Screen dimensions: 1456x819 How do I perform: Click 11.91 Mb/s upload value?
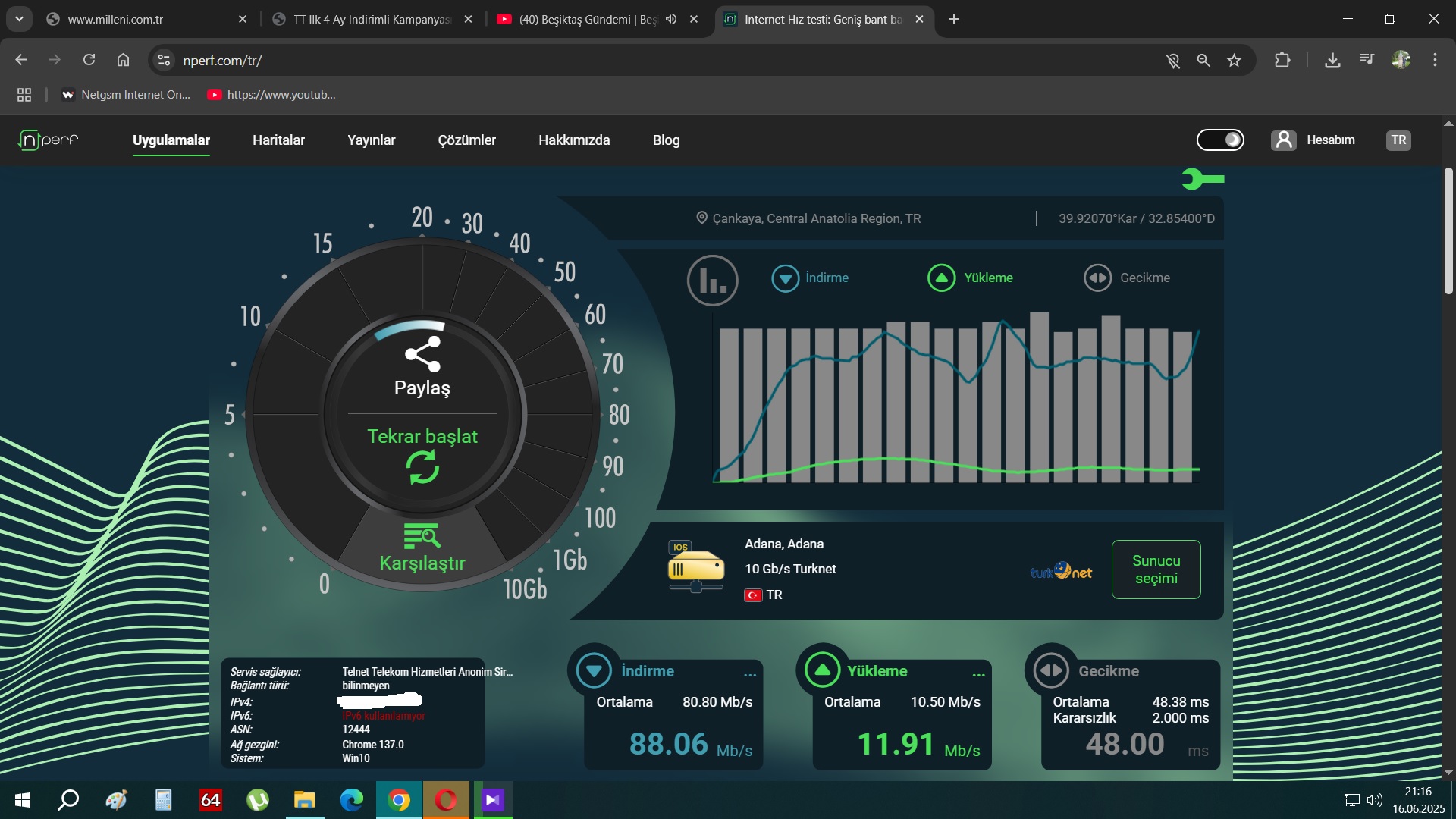coord(918,744)
